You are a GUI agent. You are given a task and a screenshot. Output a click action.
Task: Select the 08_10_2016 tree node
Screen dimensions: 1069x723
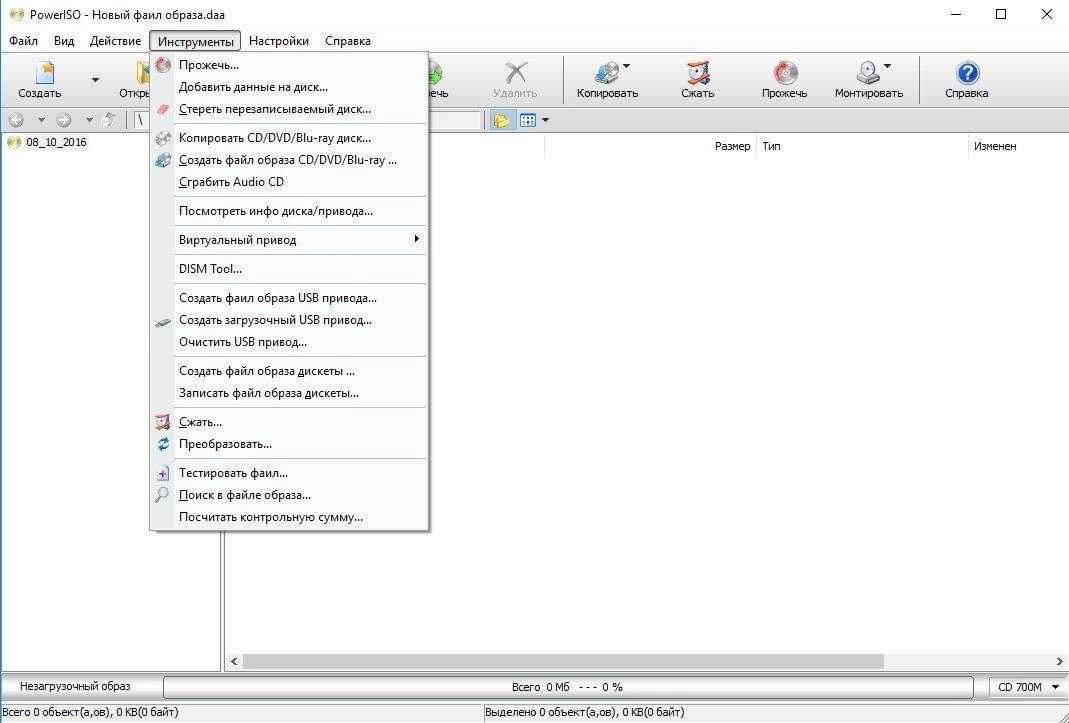pos(56,143)
